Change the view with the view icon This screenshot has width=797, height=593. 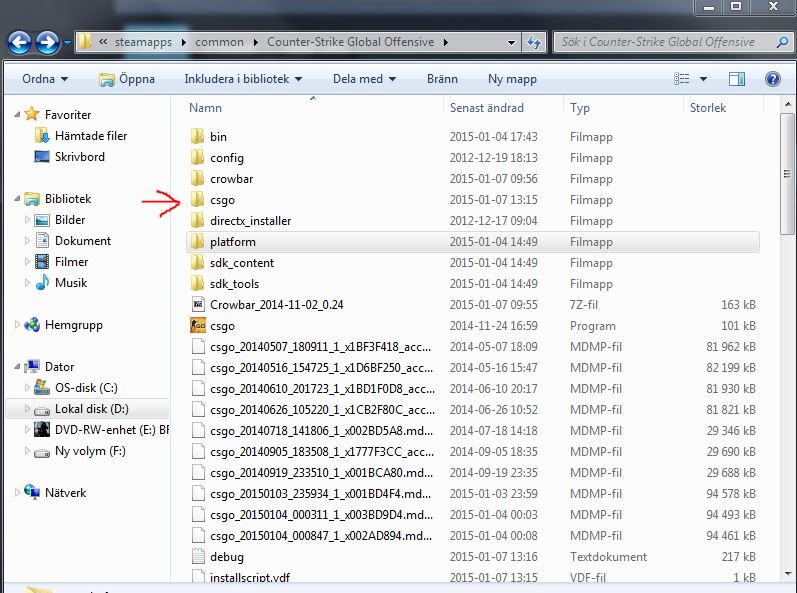click(682, 79)
